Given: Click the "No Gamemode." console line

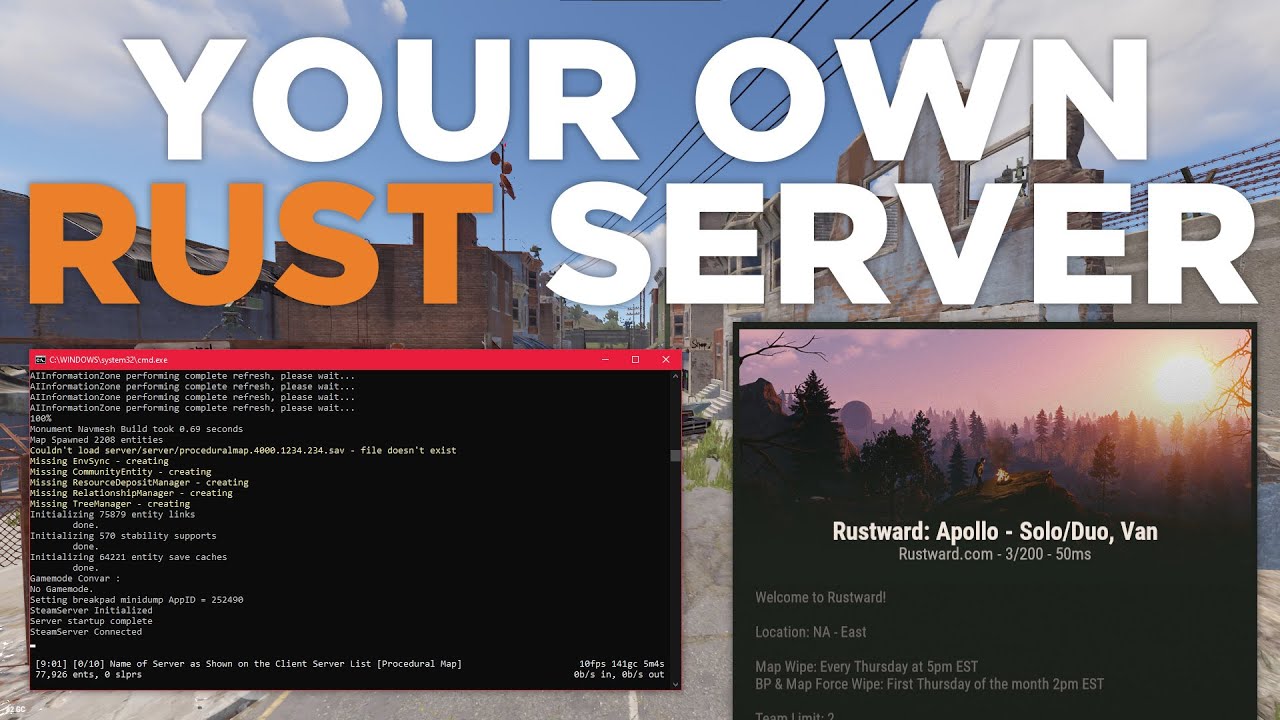Looking at the screenshot, I should (x=62, y=589).
